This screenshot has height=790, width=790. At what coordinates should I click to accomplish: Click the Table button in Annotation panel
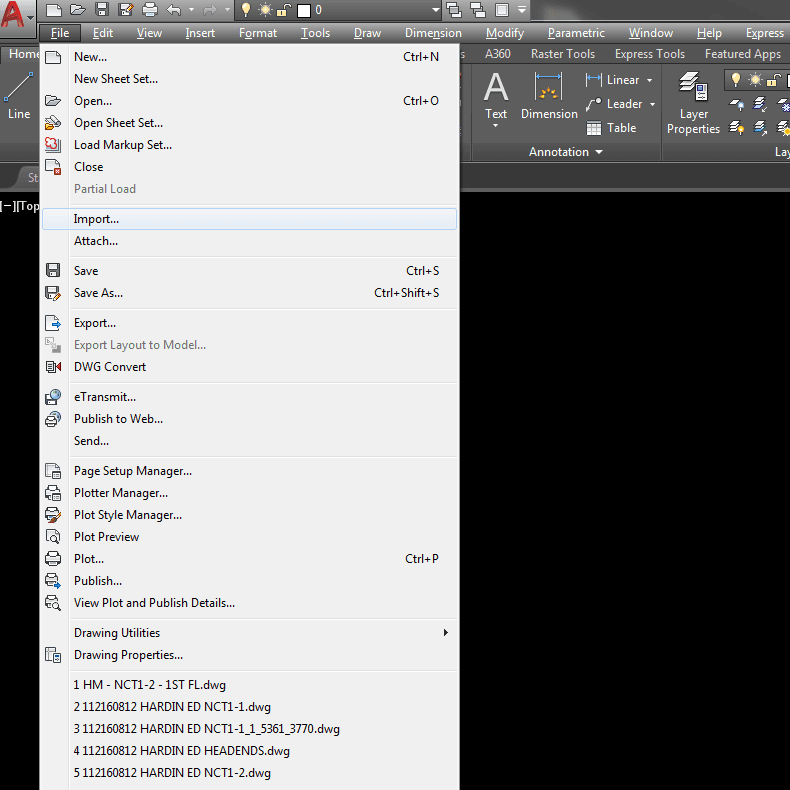click(612, 128)
